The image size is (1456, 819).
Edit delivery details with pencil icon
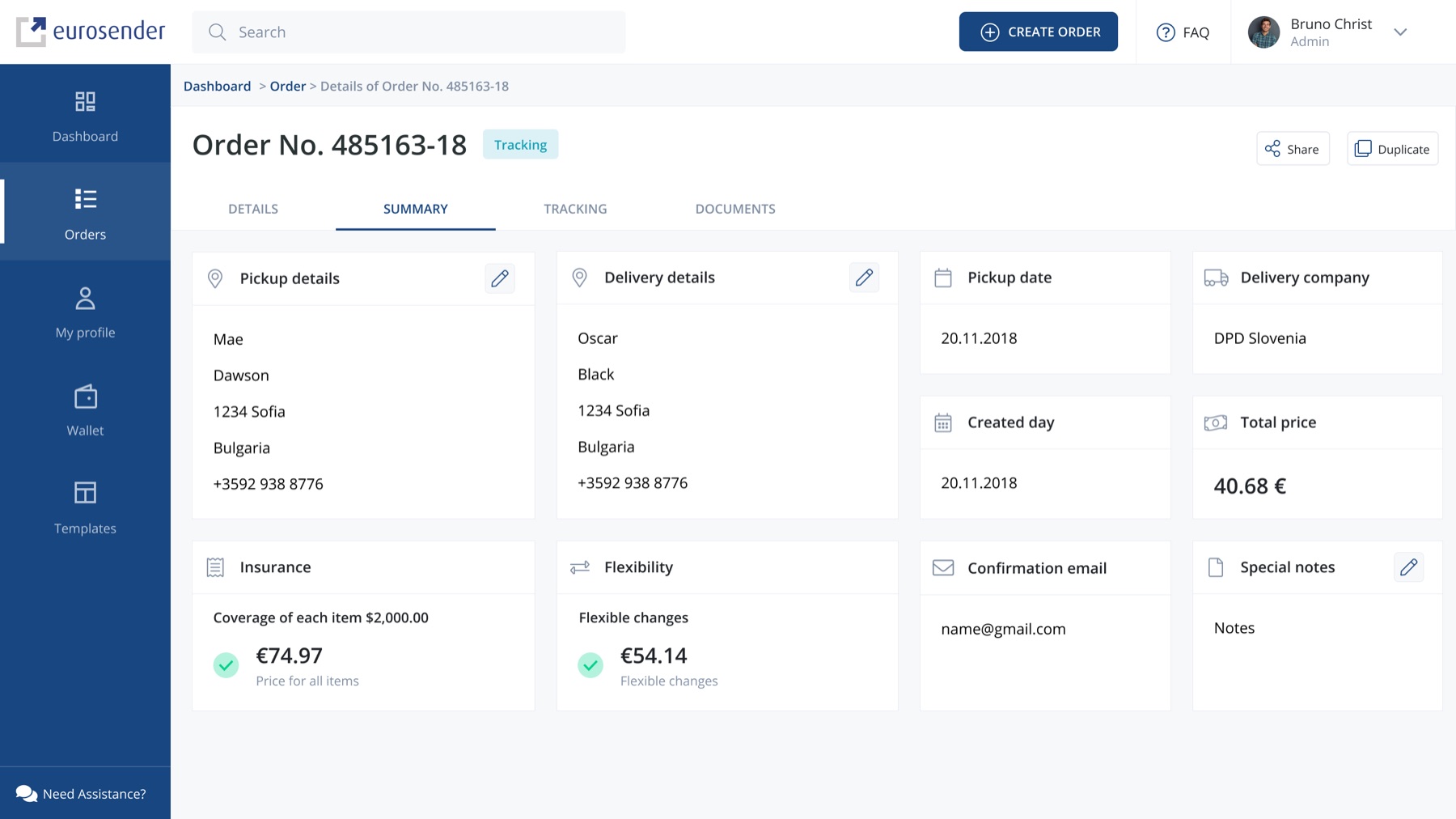[864, 278]
